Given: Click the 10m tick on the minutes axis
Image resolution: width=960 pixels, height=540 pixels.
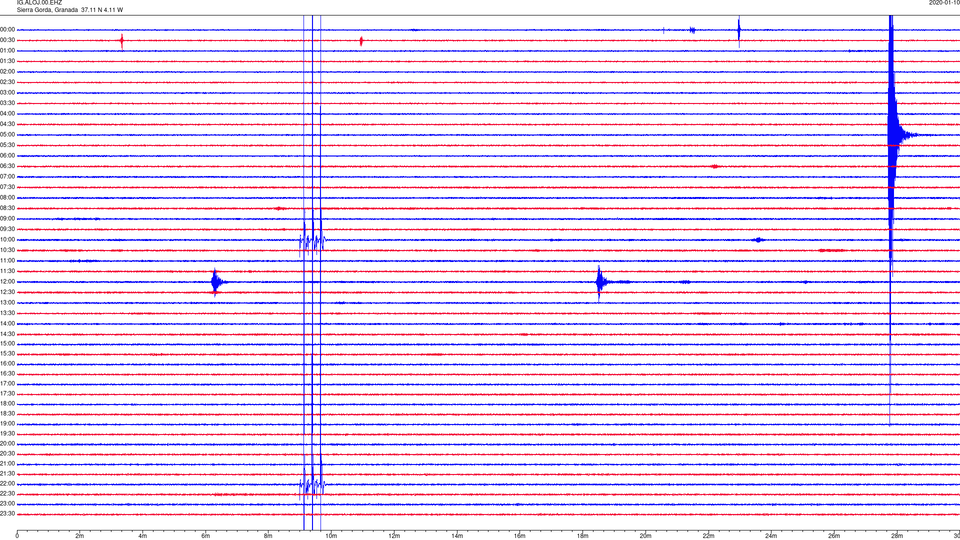Looking at the screenshot, I should click(x=331, y=536).
